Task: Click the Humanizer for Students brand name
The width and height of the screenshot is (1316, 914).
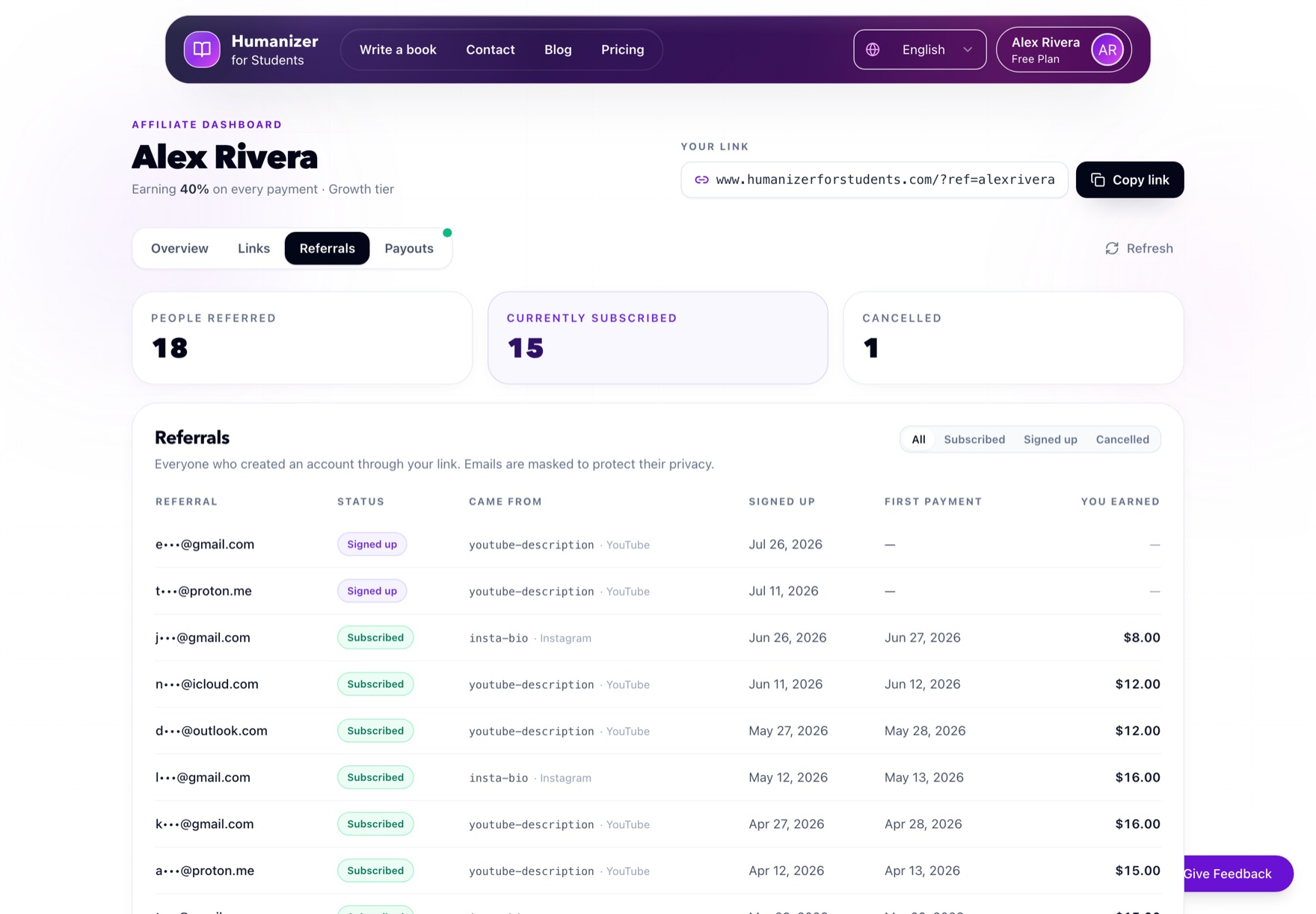Action: coord(274,49)
